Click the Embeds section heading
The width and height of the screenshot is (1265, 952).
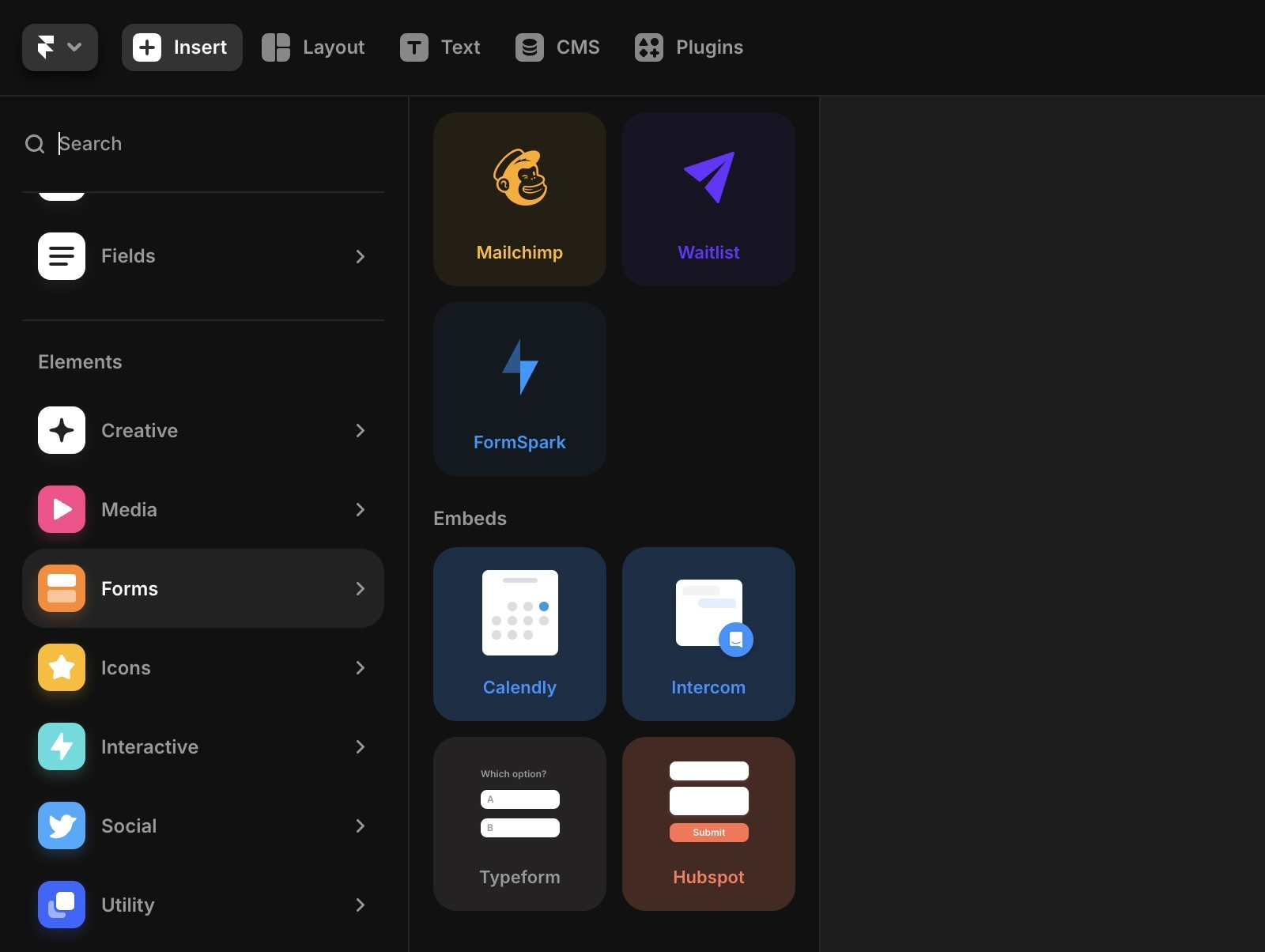pos(470,518)
